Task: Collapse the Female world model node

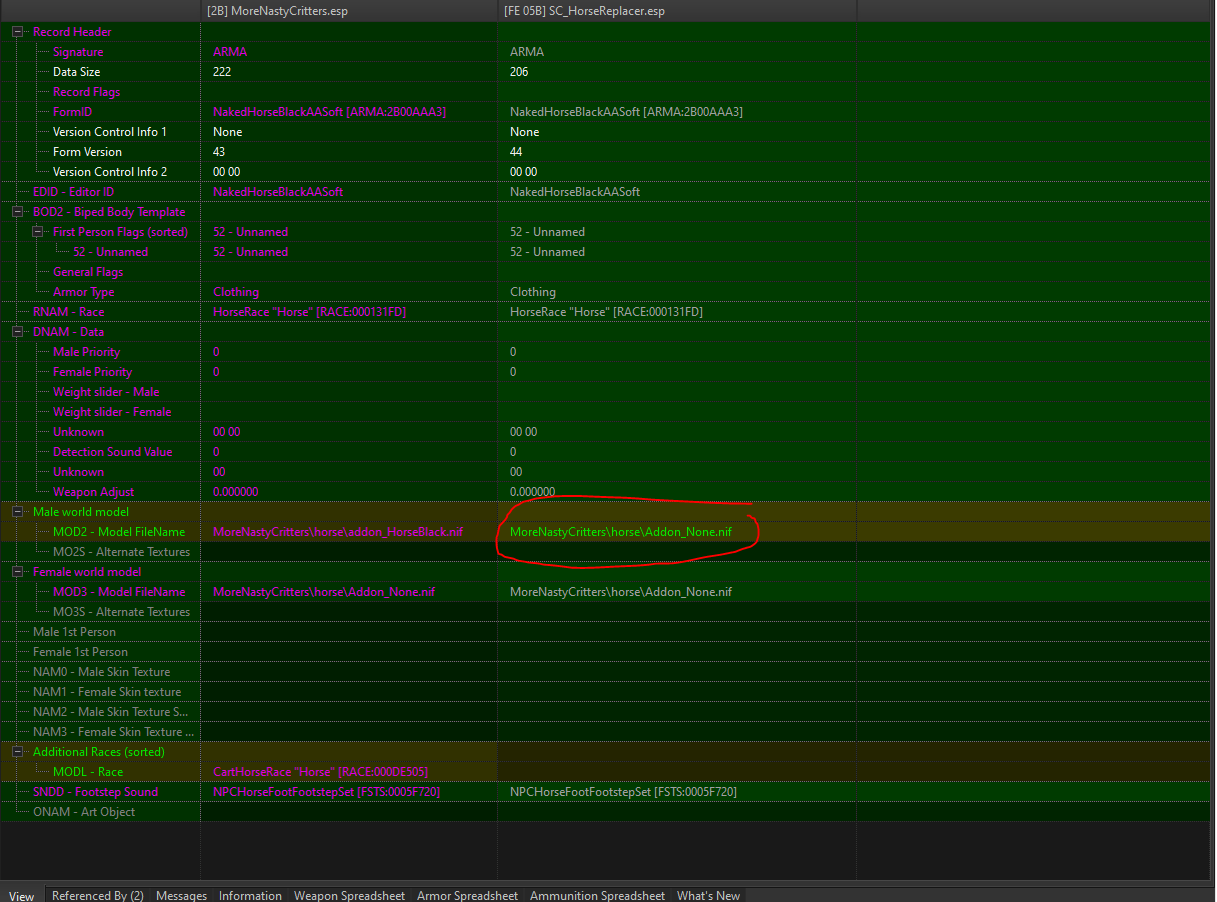Action: pos(19,572)
